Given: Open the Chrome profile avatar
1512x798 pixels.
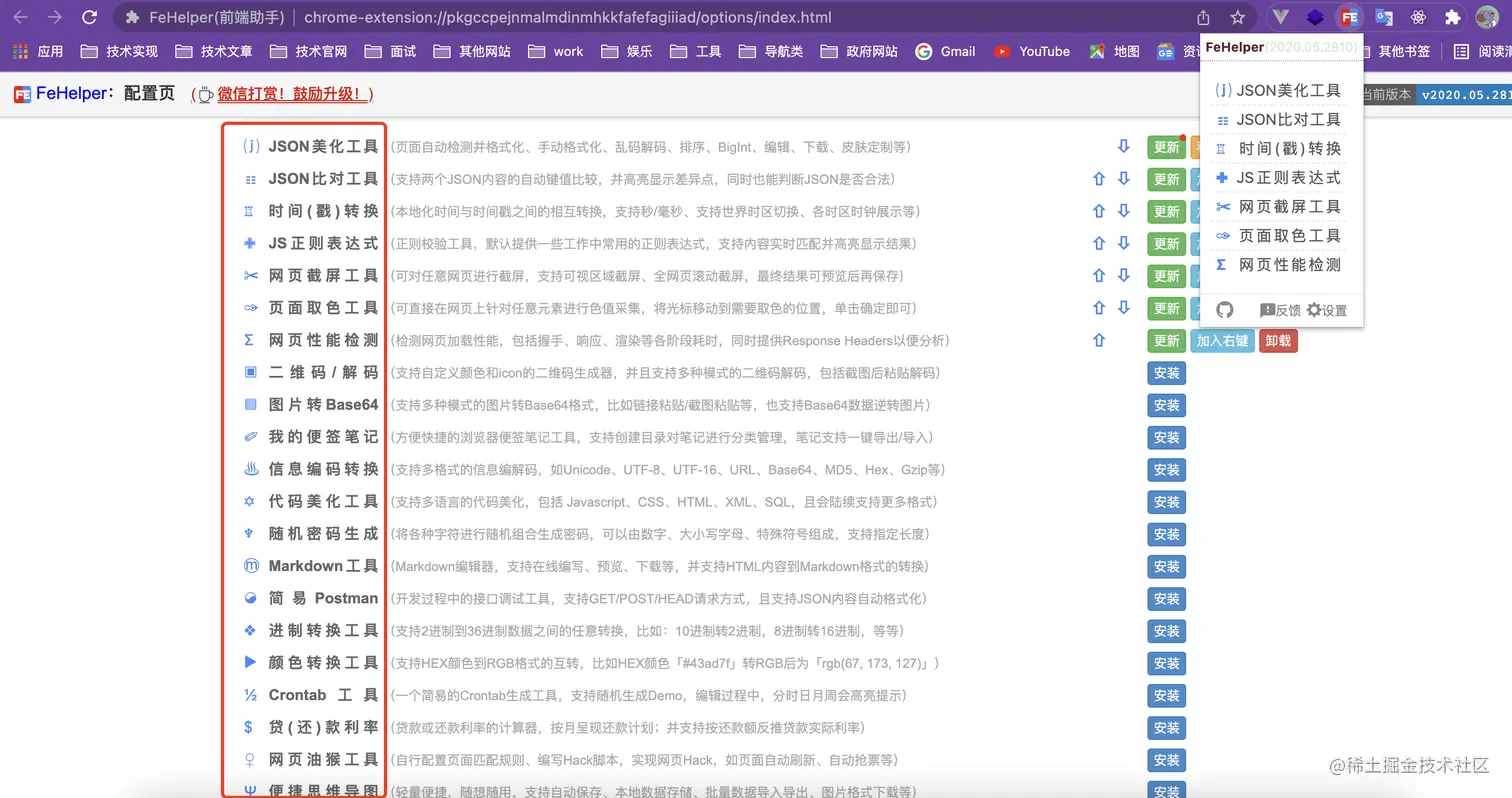Looking at the screenshot, I should [1487, 18].
